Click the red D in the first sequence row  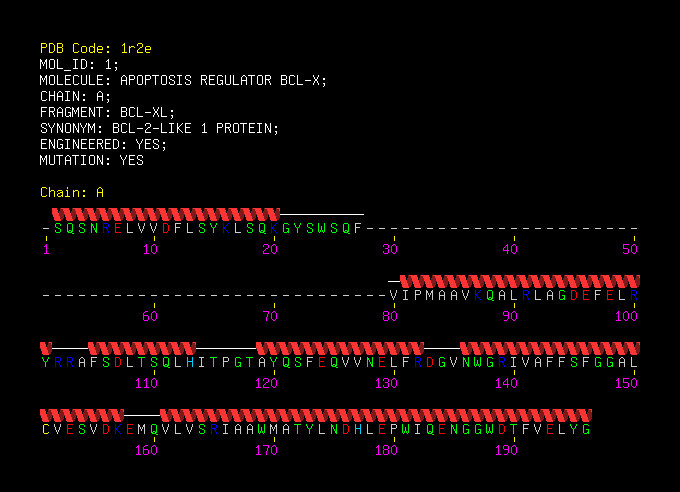166,228
